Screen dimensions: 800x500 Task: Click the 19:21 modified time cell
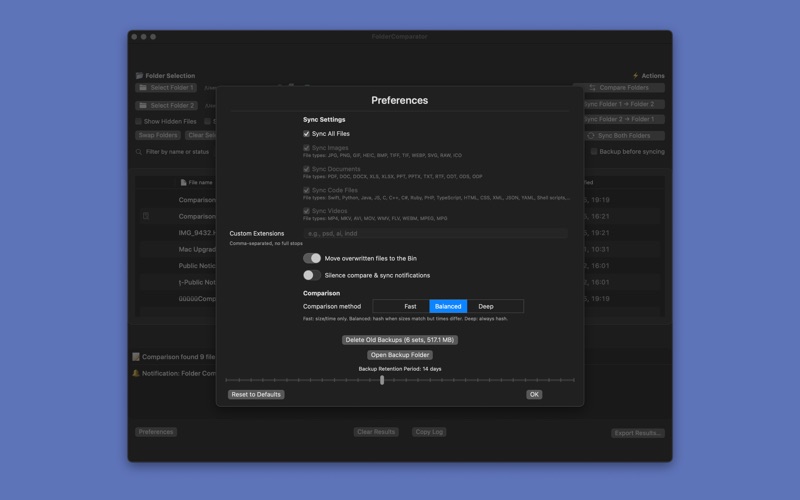[597, 233]
